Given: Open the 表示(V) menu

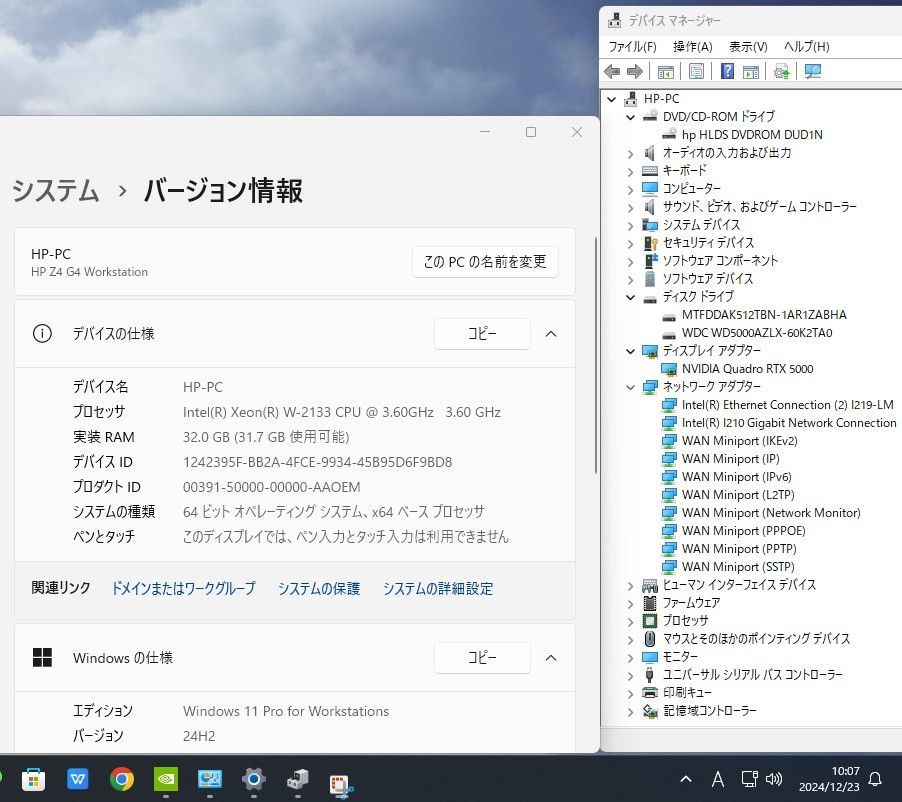Looking at the screenshot, I should (x=748, y=47).
